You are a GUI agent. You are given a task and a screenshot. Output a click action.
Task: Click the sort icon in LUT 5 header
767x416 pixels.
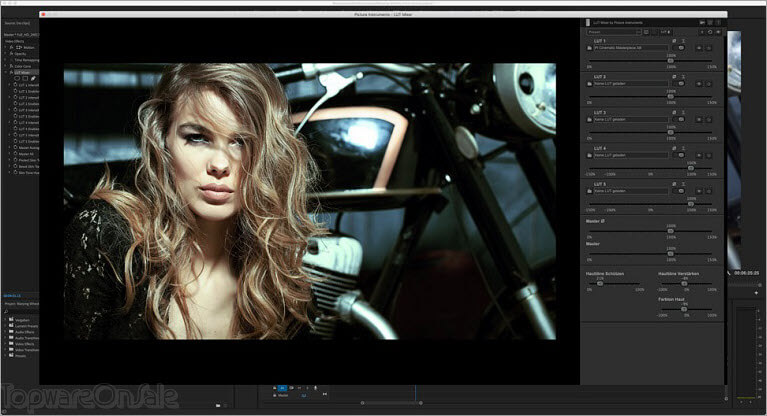point(683,184)
